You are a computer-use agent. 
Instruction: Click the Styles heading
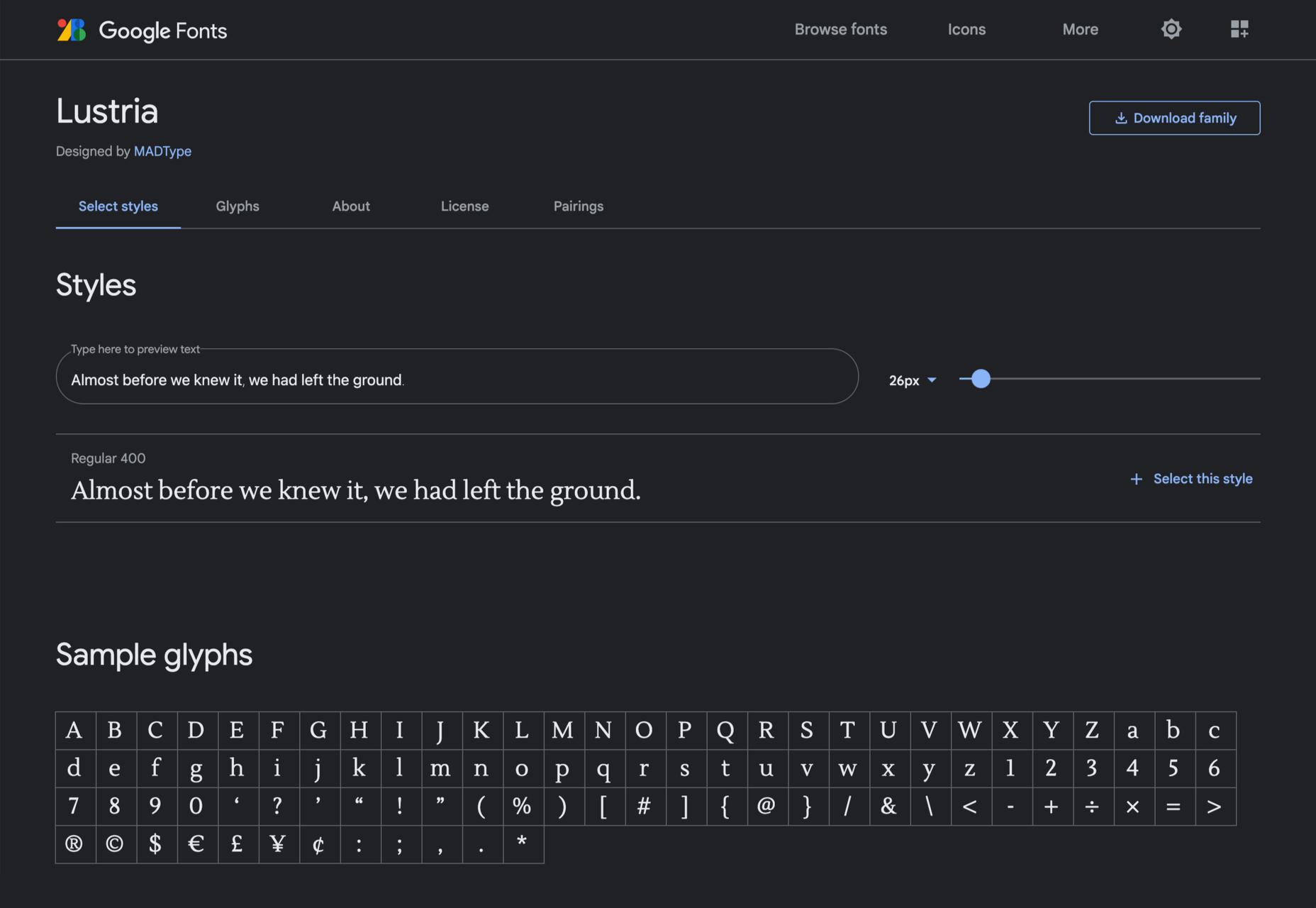point(96,285)
